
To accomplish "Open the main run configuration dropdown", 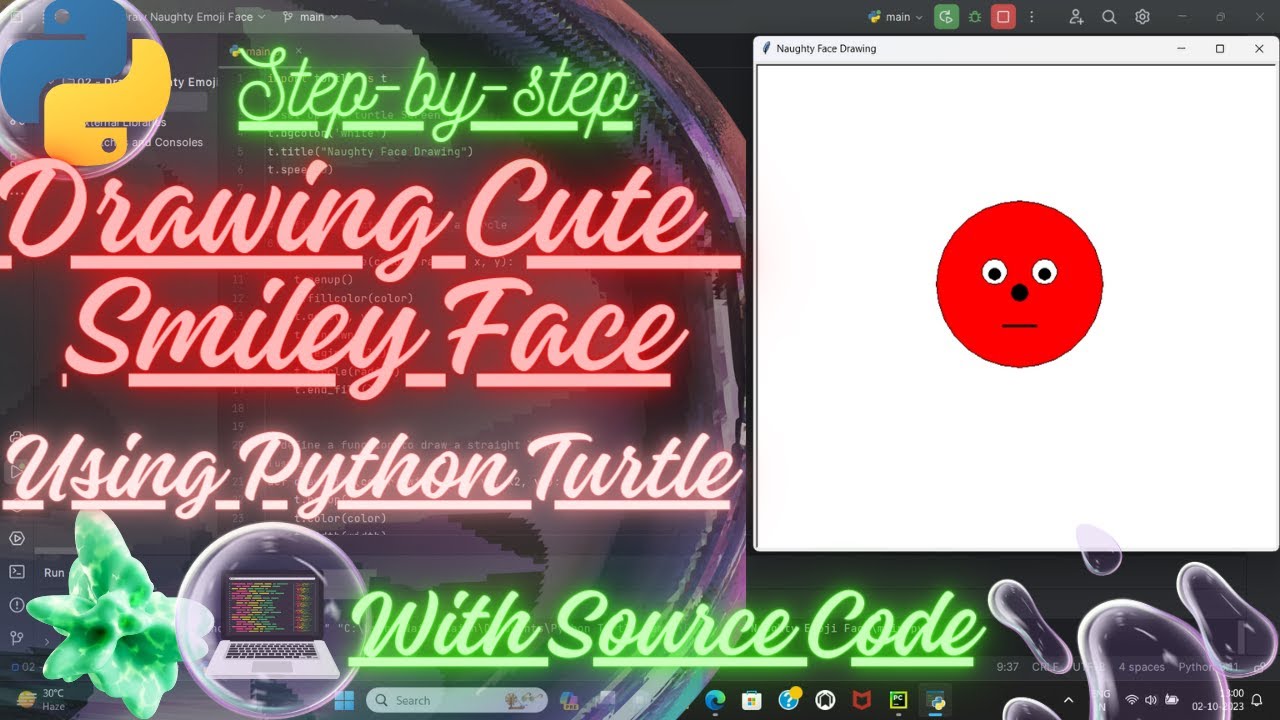I will point(896,17).
